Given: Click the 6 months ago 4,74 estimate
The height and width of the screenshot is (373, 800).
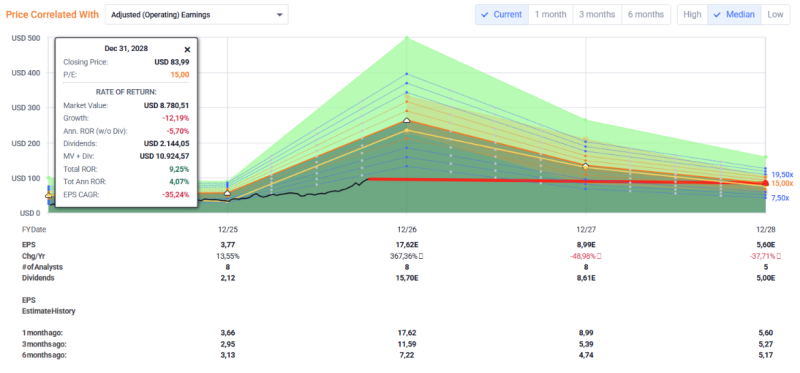Looking at the screenshot, I should [x=586, y=355].
